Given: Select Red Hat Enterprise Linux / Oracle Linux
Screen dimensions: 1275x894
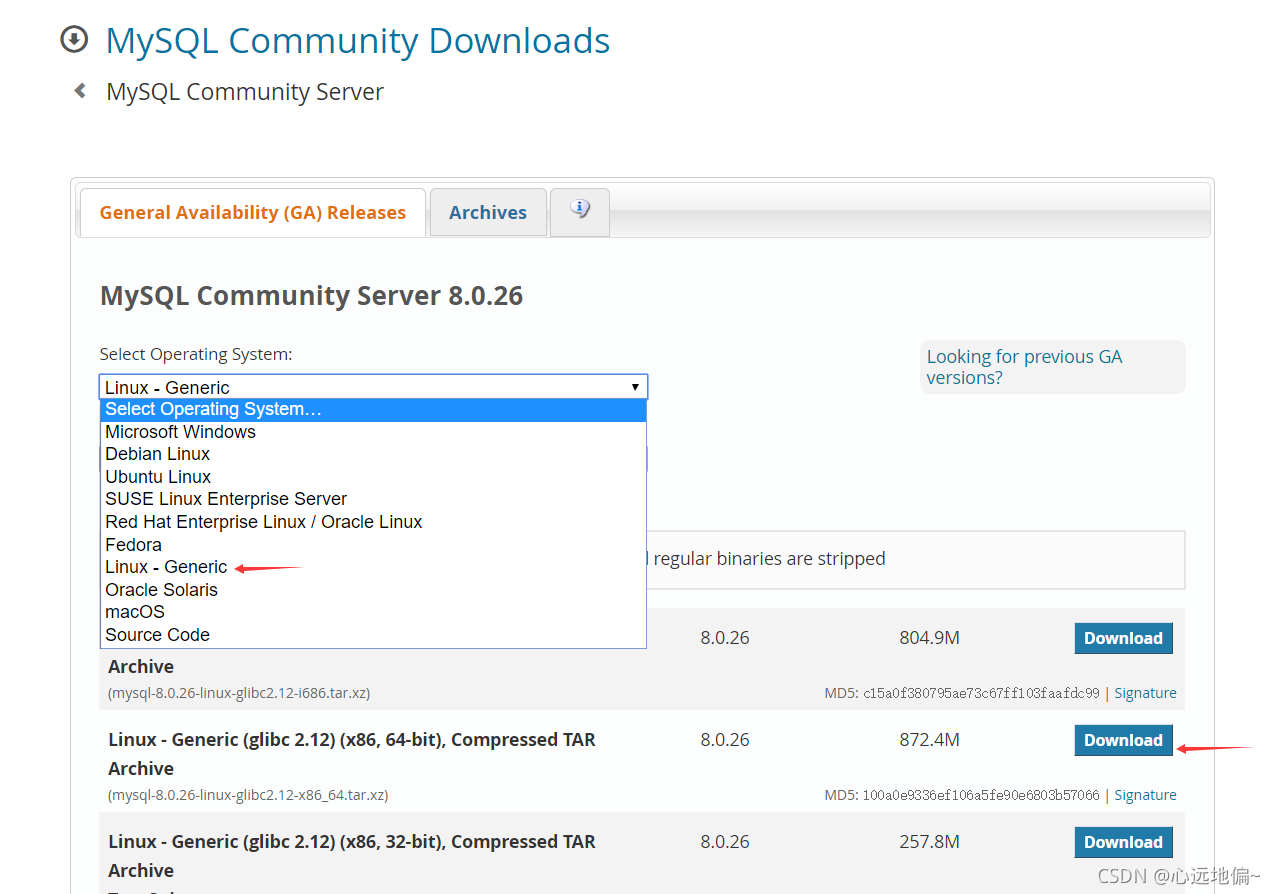Looking at the screenshot, I should click(373, 522).
